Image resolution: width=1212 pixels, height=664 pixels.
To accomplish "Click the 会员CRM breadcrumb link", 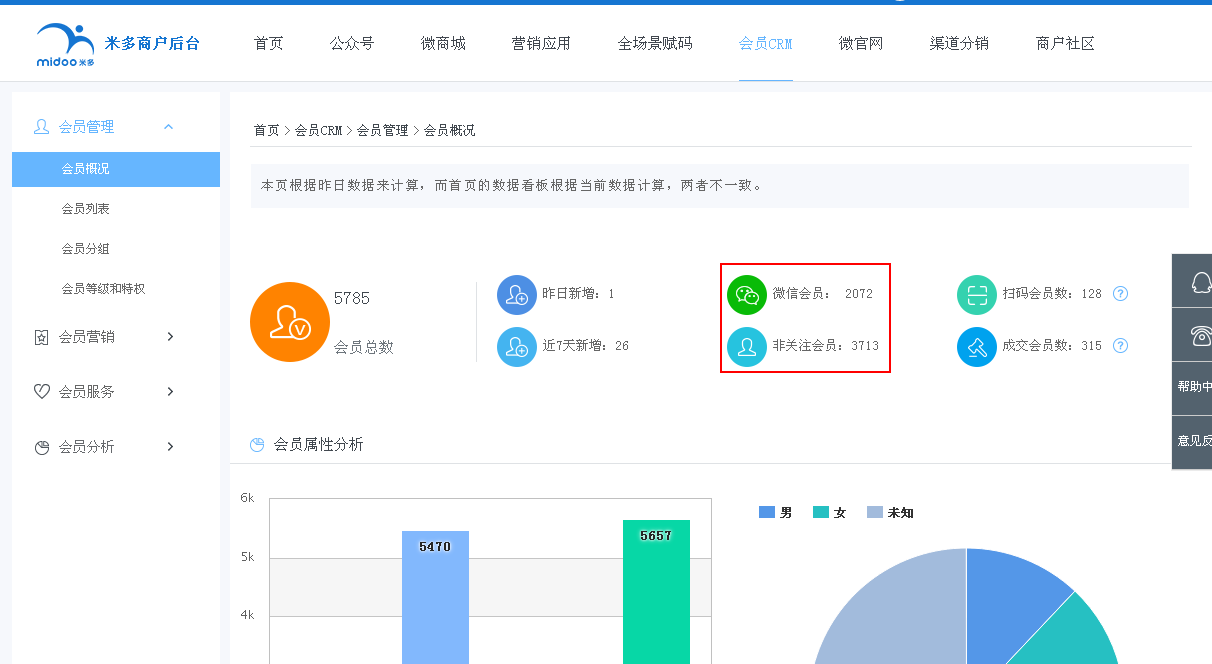I will [x=318, y=131].
